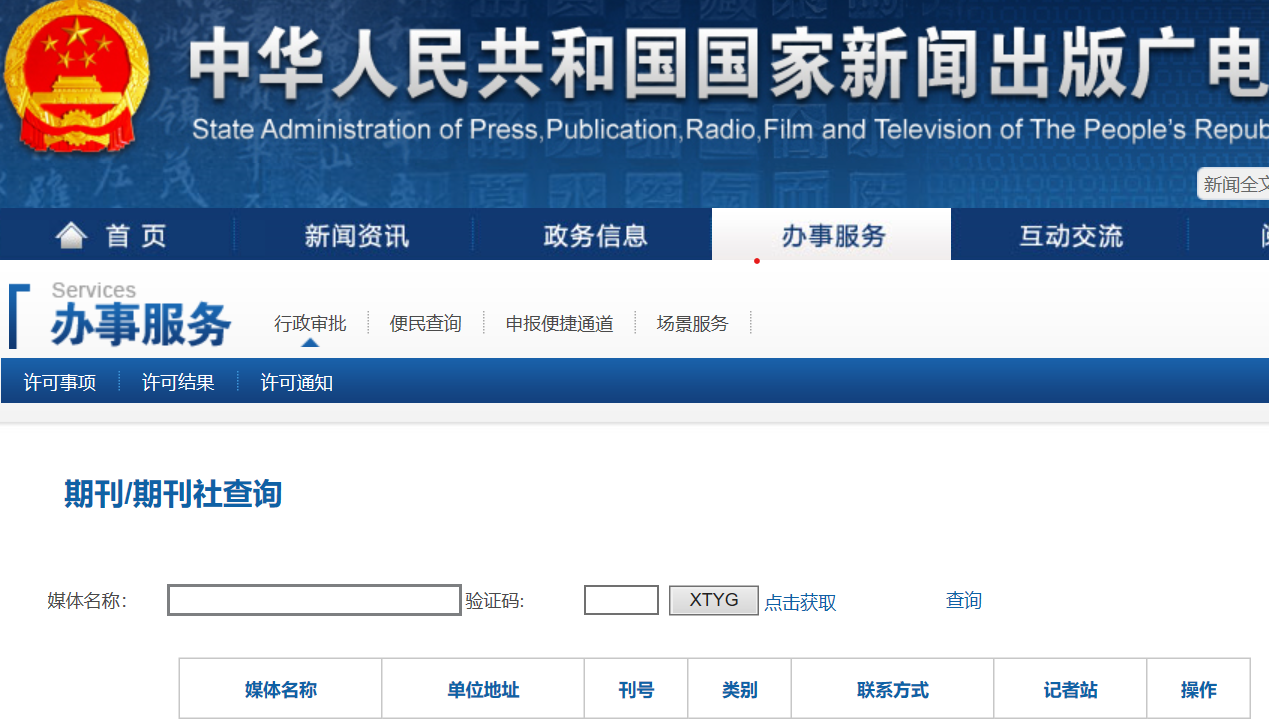Click the 刊号 column header
The height and width of the screenshot is (726, 1269).
click(x=635, y=689)
